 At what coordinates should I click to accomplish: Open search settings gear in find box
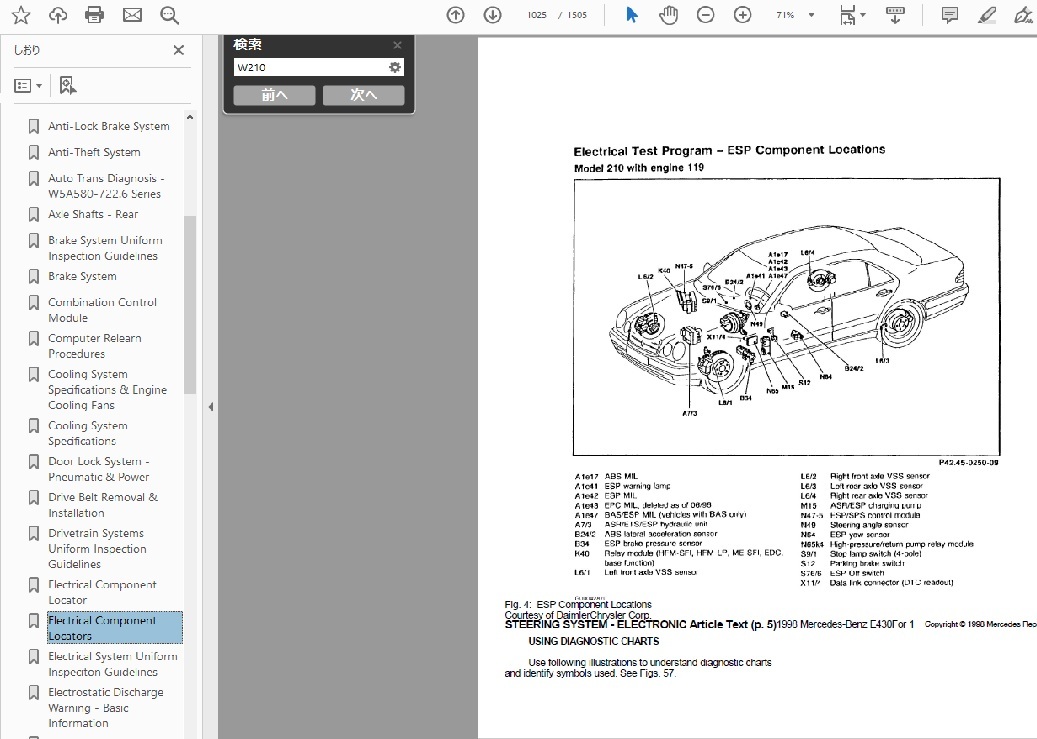[x=395, y=67]
